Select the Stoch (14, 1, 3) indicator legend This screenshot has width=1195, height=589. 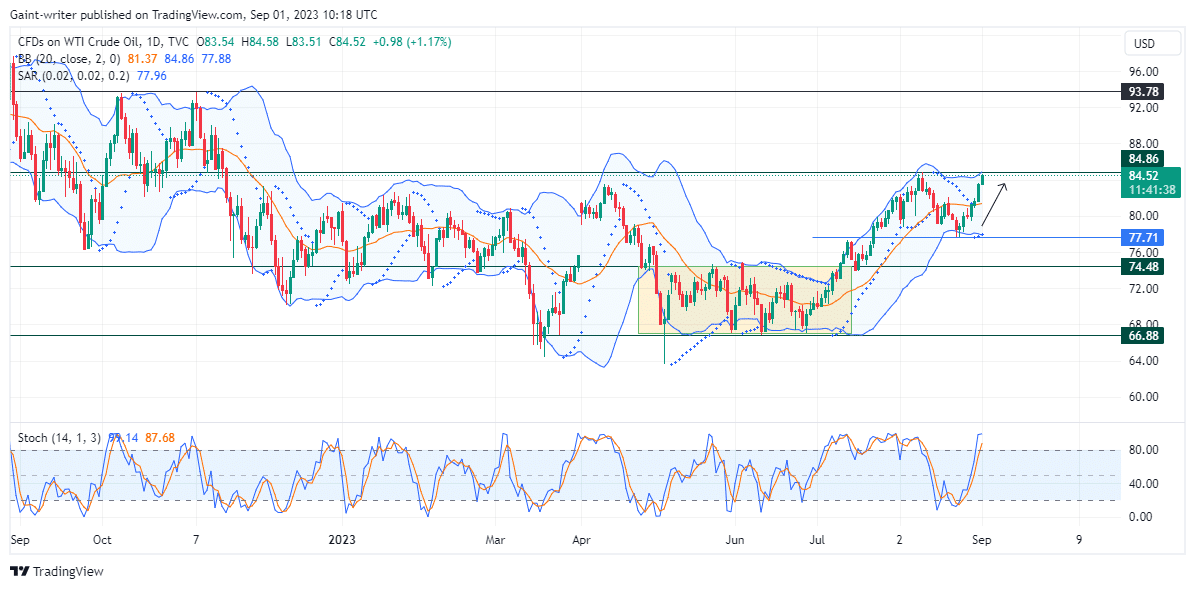tap(57, 438)
